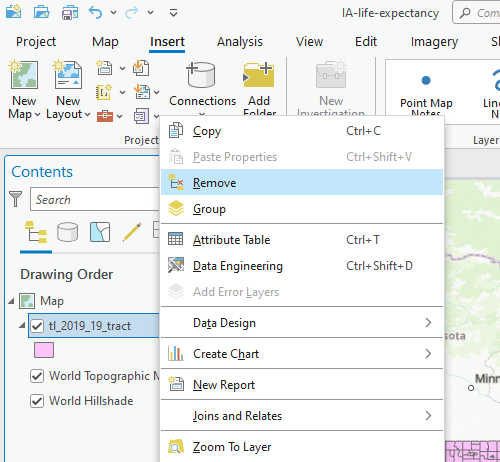Open the Project tab

point(36,42)
